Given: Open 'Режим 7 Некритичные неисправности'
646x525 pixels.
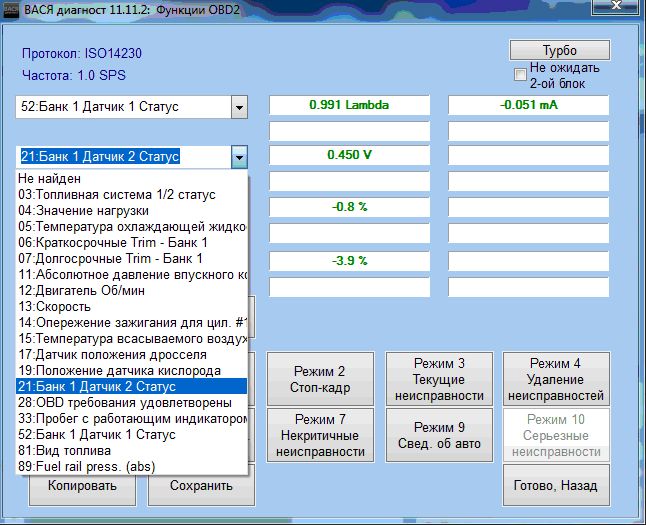Looking at the screenshot, I should 320,435.
